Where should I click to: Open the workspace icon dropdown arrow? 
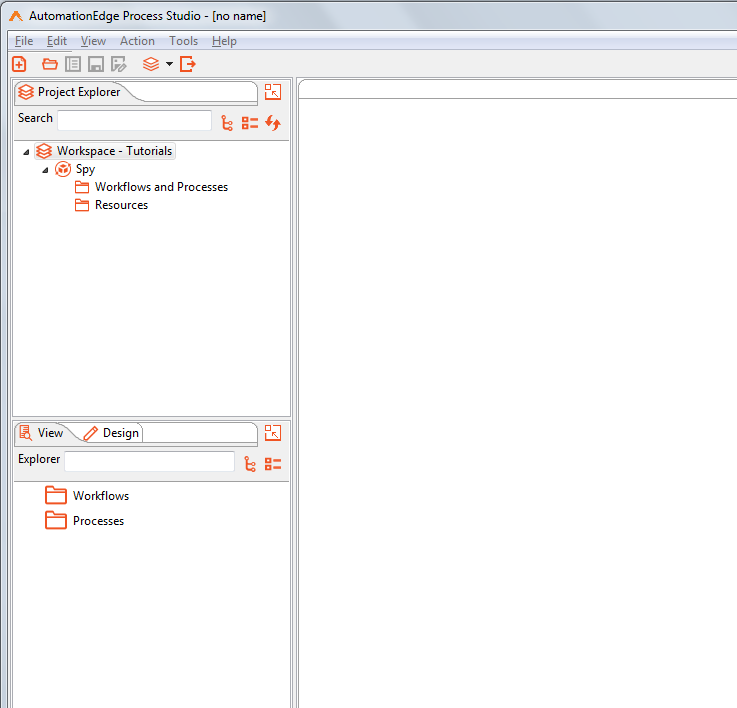[169, 64]
